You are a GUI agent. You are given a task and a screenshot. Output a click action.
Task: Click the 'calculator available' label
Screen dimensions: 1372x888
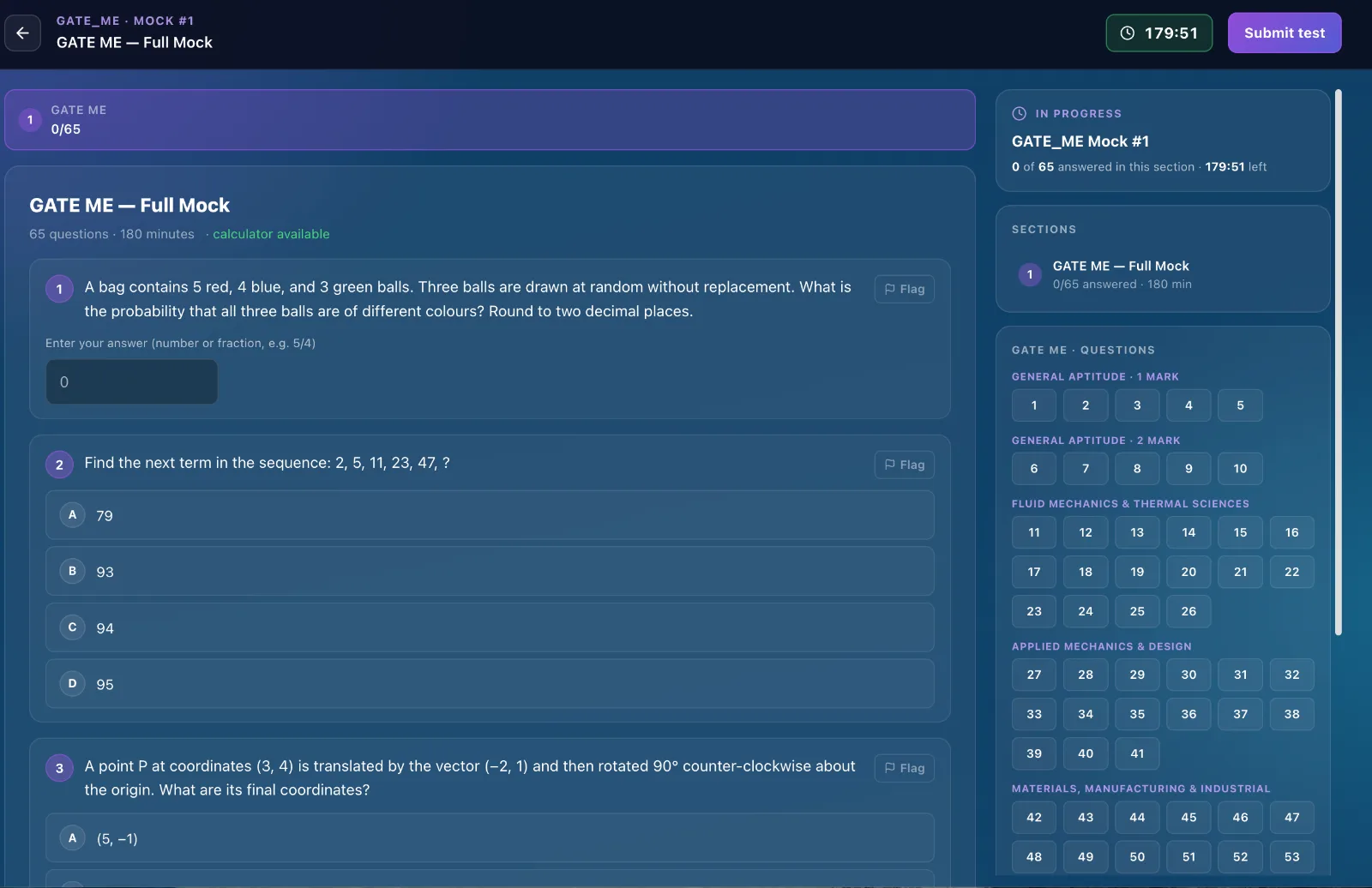click(271, 234)
